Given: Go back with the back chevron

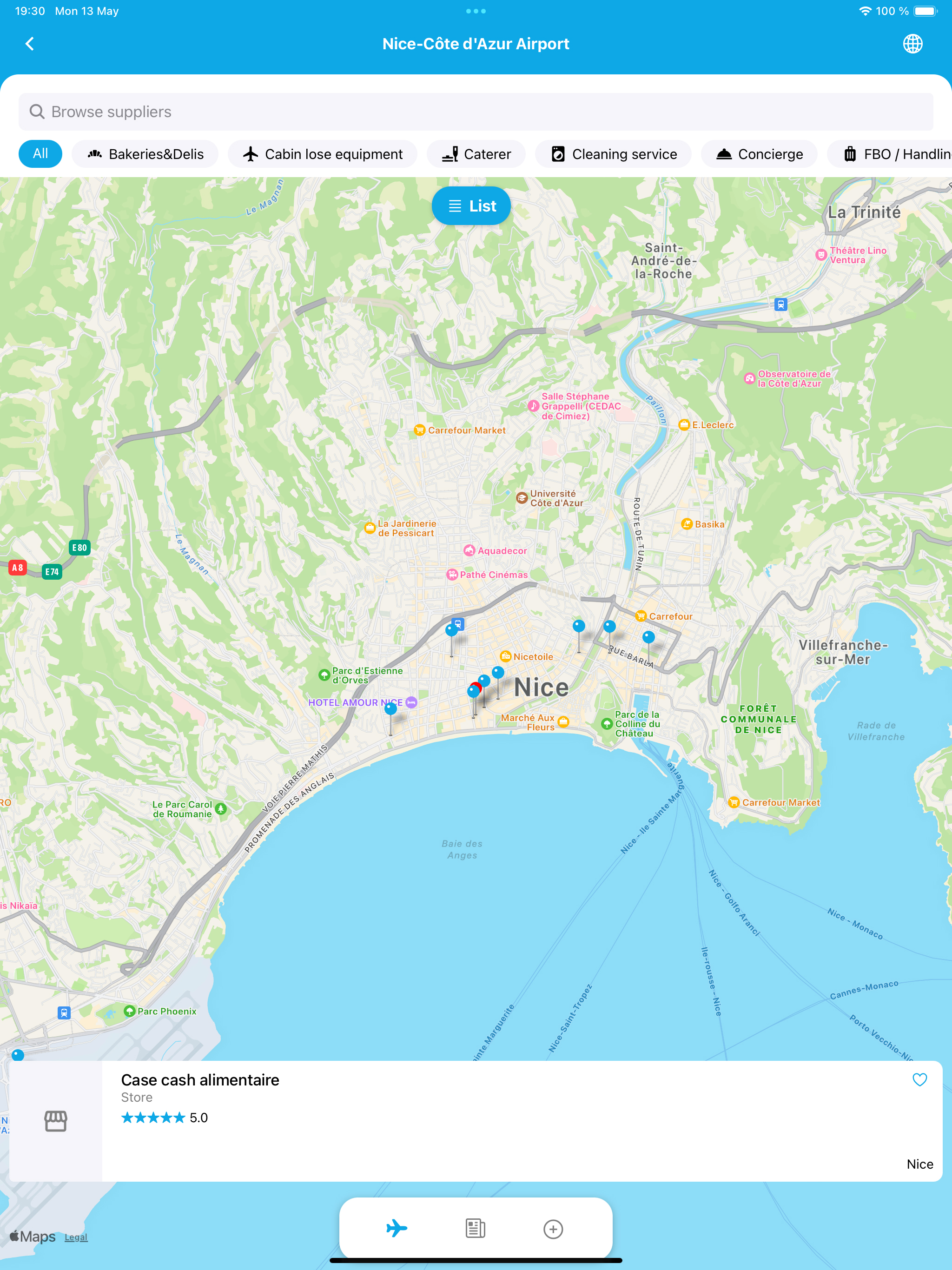Looking at the screenshot, I should (30, 44).
